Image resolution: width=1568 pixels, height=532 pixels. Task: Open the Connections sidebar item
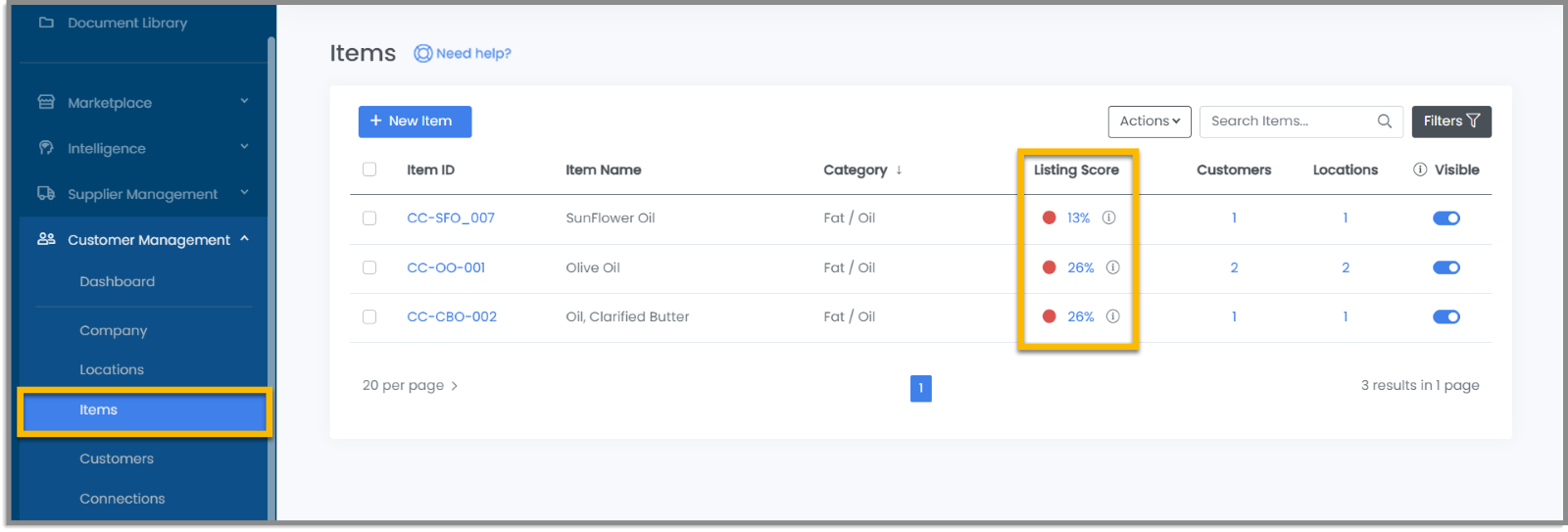pos(122,499)
